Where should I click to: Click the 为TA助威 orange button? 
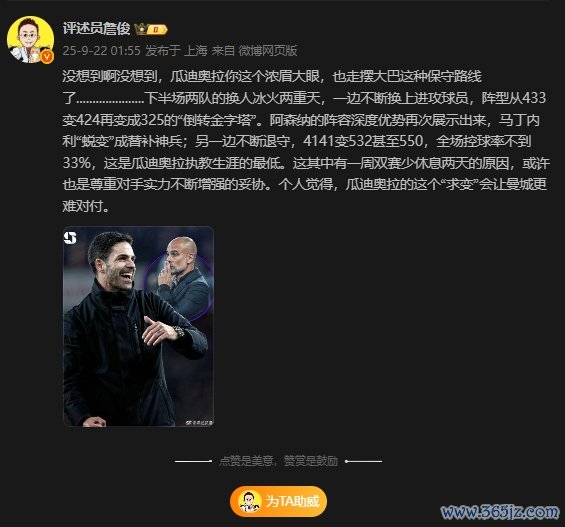(x=279, y=501)
